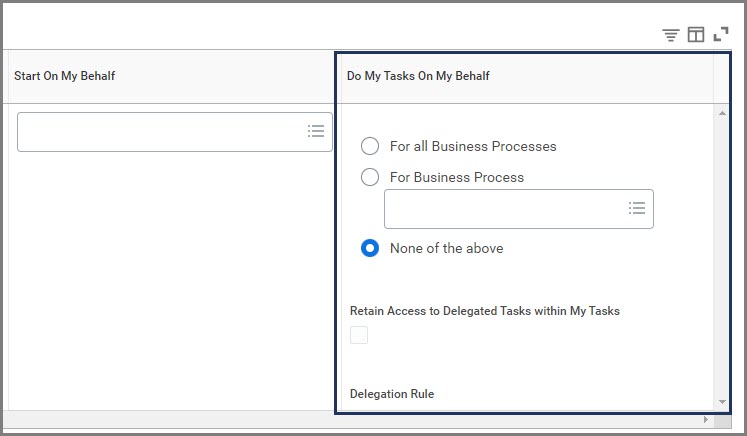Screen dimensions: 747x436
Task: Expand the grid to fullscreen mode
Action: (x=721, y=35)
